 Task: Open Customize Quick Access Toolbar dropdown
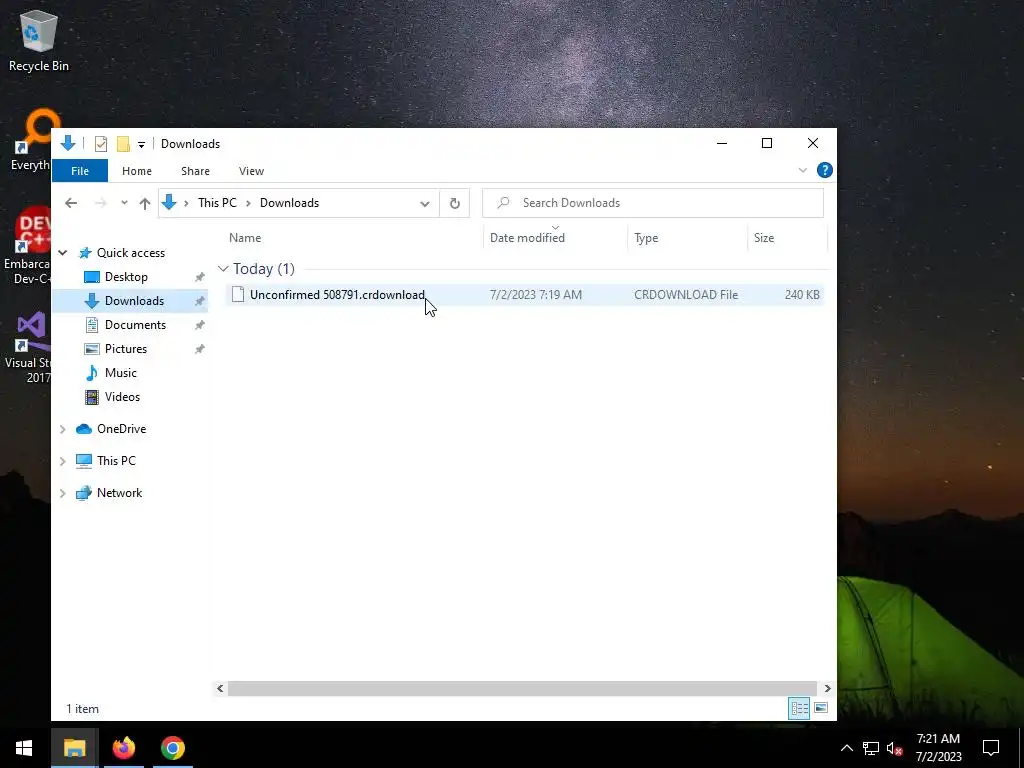(141, 144)
